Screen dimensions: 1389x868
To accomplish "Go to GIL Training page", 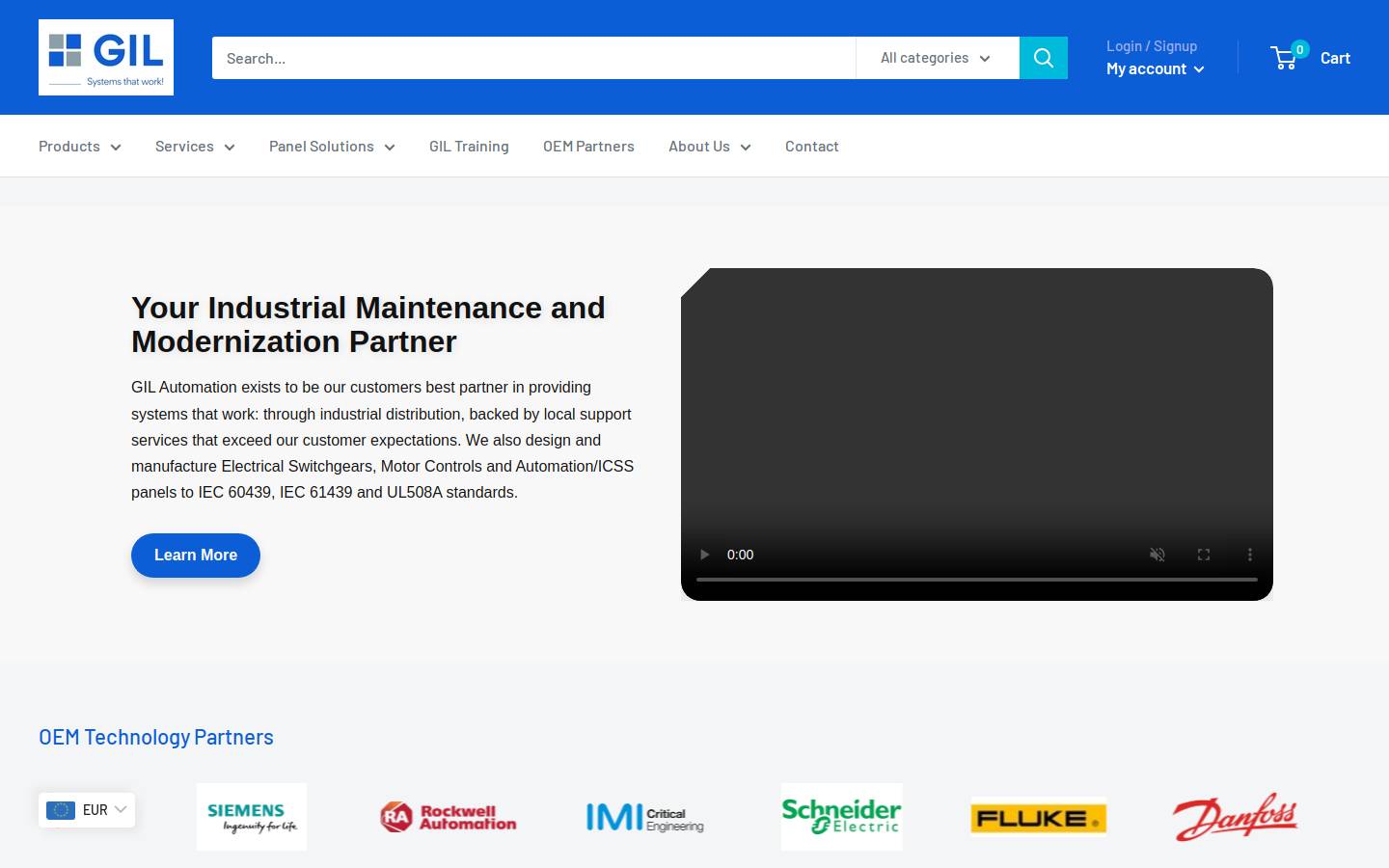I will pos(469,147).
